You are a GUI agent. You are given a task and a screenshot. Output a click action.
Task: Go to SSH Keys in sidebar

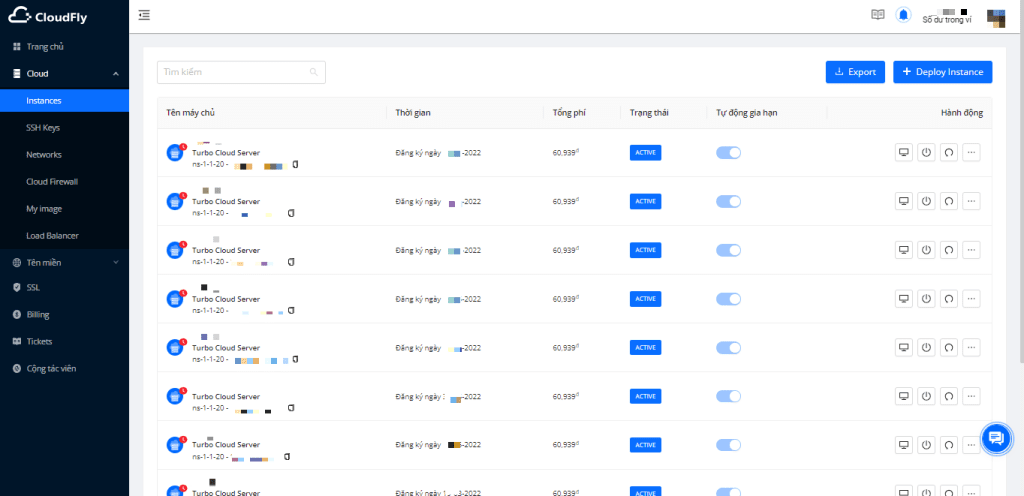(43, 128)
